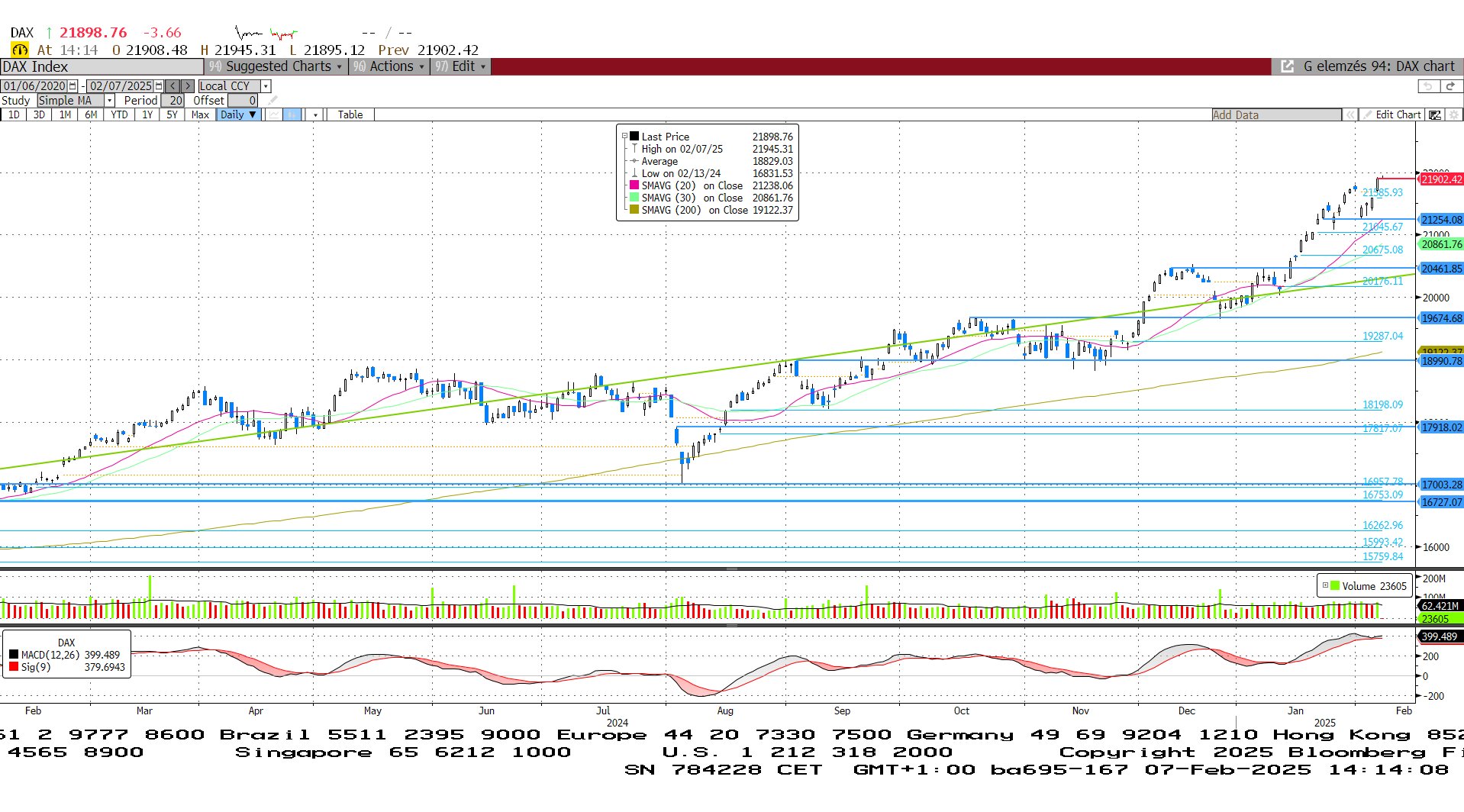The width and height of the screenshot is (1464, 812).
Task: Select the Max range tab
Action: point(200,114)
